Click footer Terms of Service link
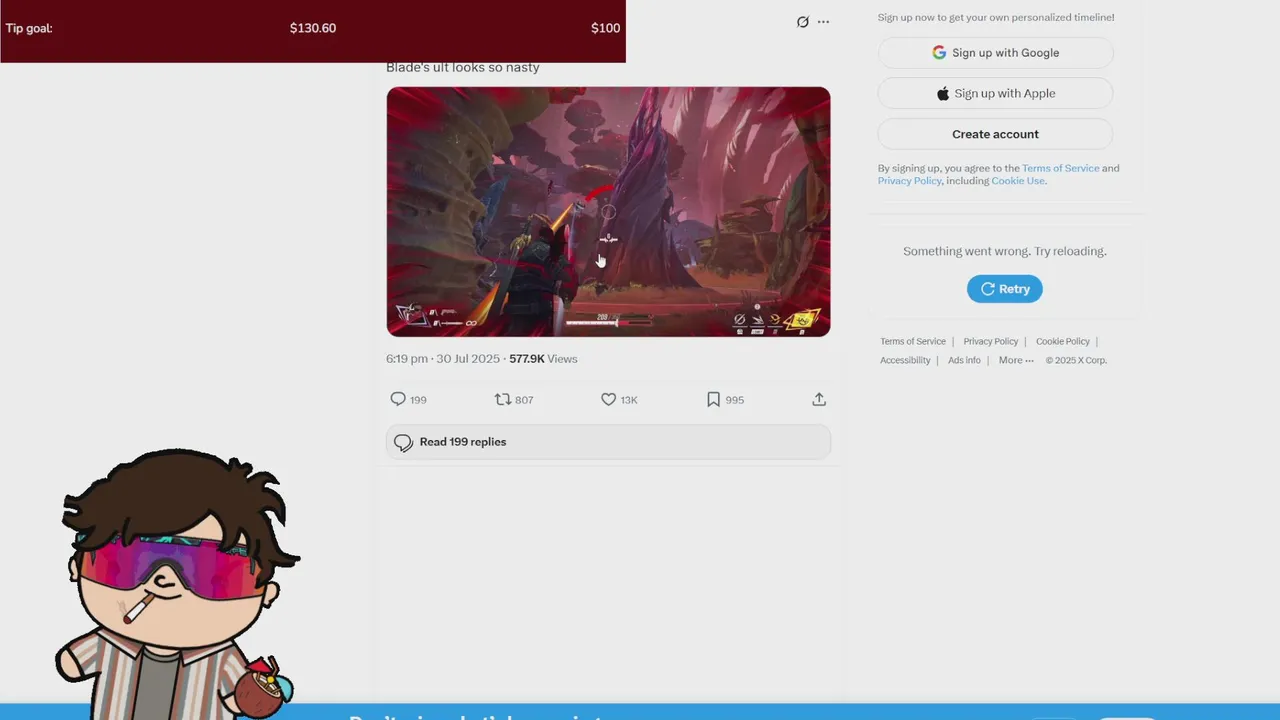 [x=913, y=342]
